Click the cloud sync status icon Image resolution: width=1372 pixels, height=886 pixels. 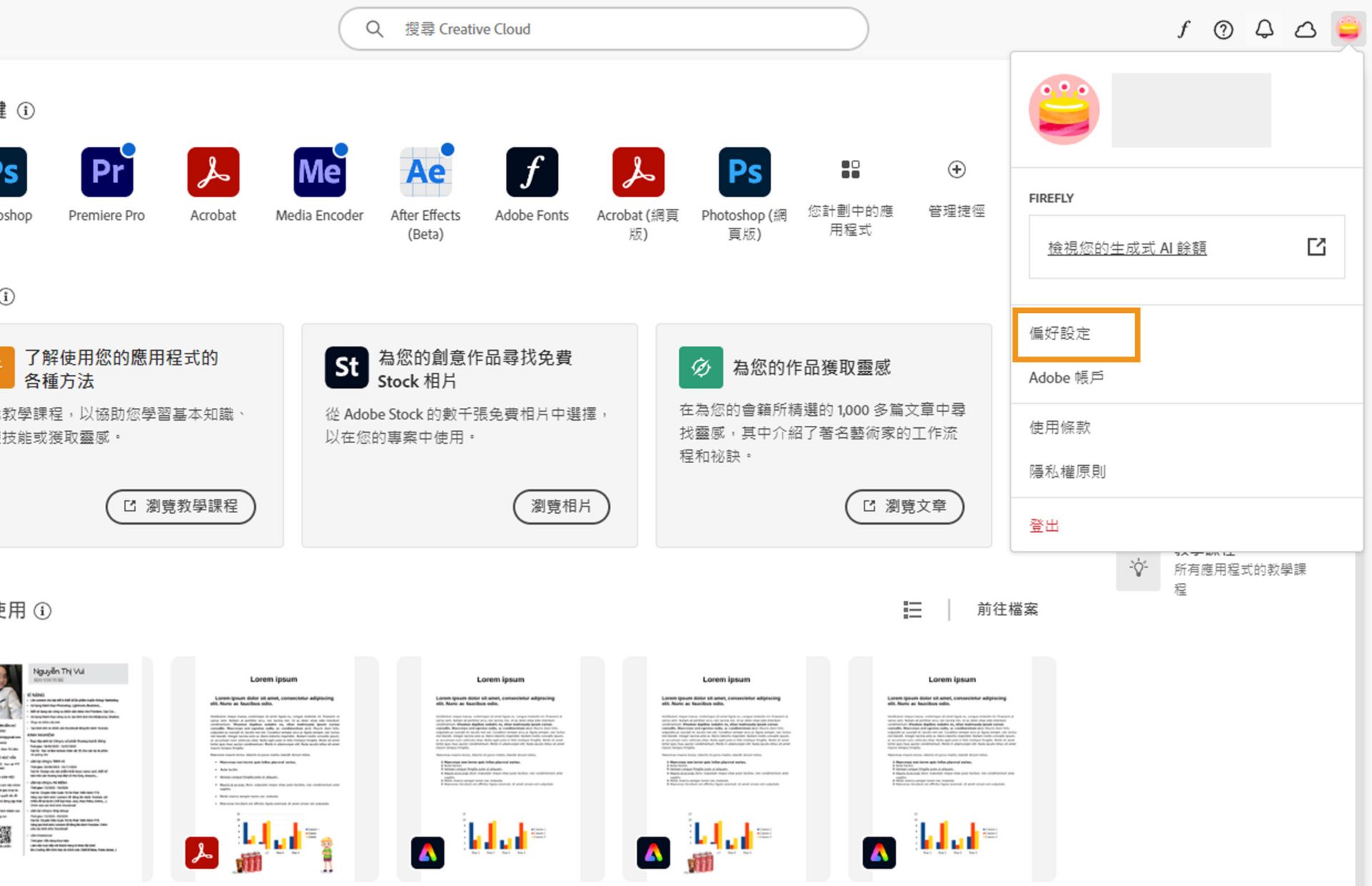tap(1306, 29)
